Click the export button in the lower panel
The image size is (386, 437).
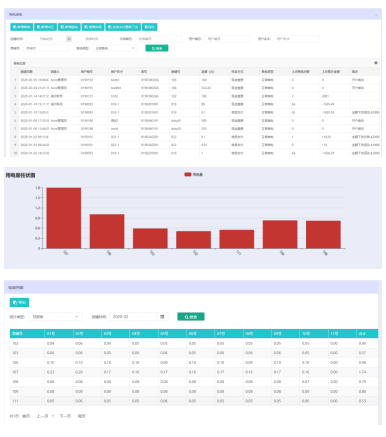tap(19, 303)
